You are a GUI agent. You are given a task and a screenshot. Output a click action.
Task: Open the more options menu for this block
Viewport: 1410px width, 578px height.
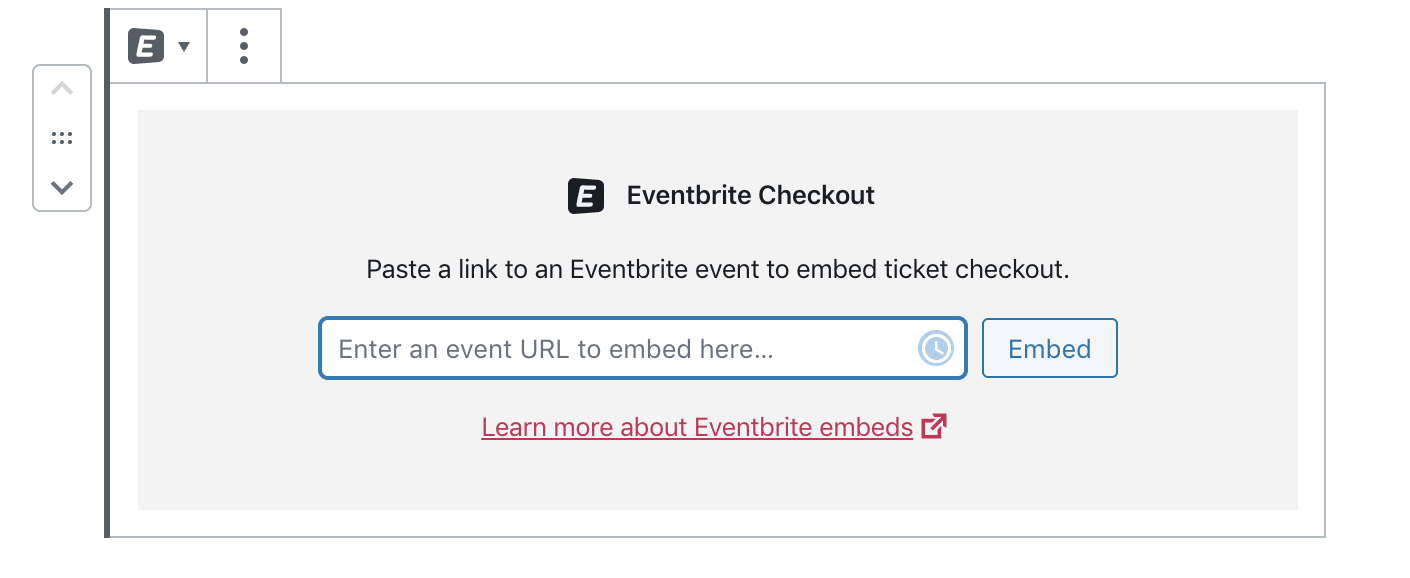(244, 45)
